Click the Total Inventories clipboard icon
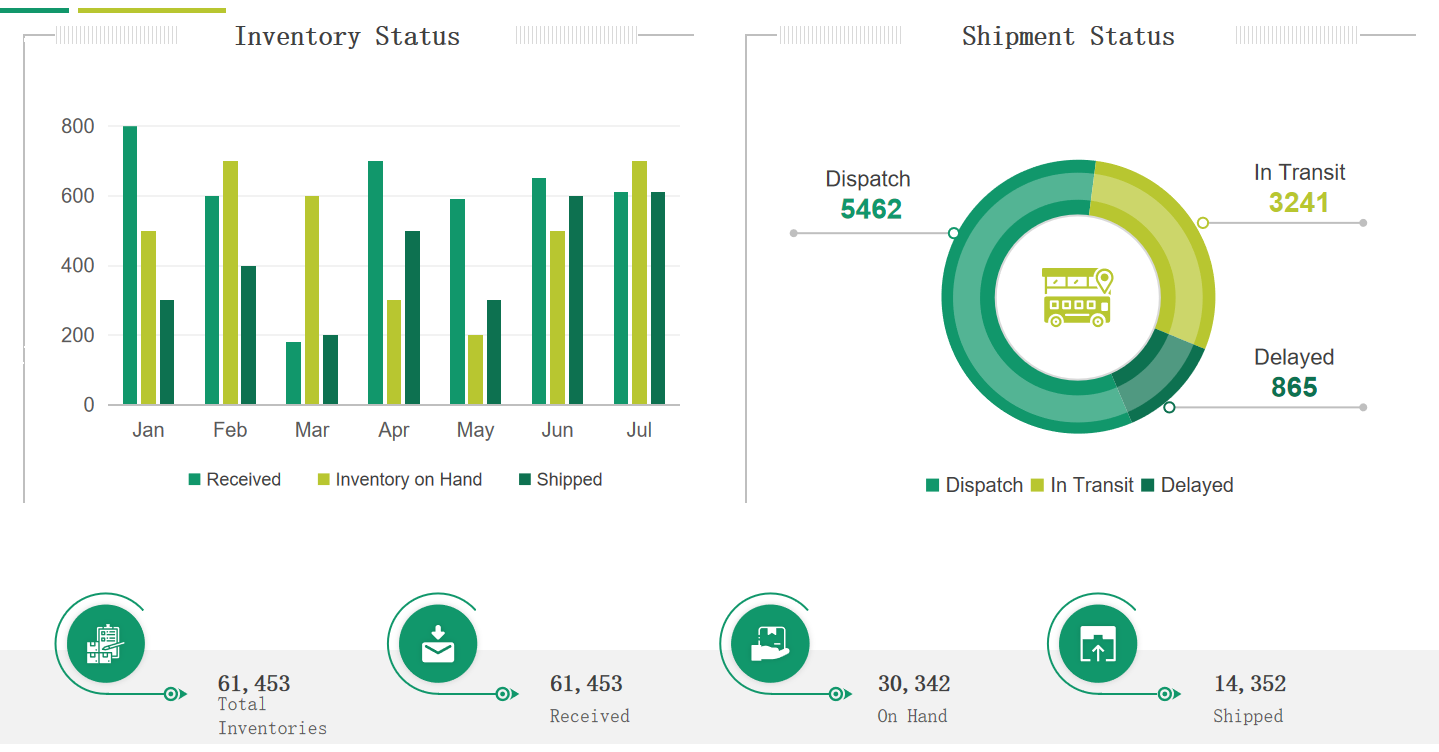1439x752 pixels. tap(105, 644)
